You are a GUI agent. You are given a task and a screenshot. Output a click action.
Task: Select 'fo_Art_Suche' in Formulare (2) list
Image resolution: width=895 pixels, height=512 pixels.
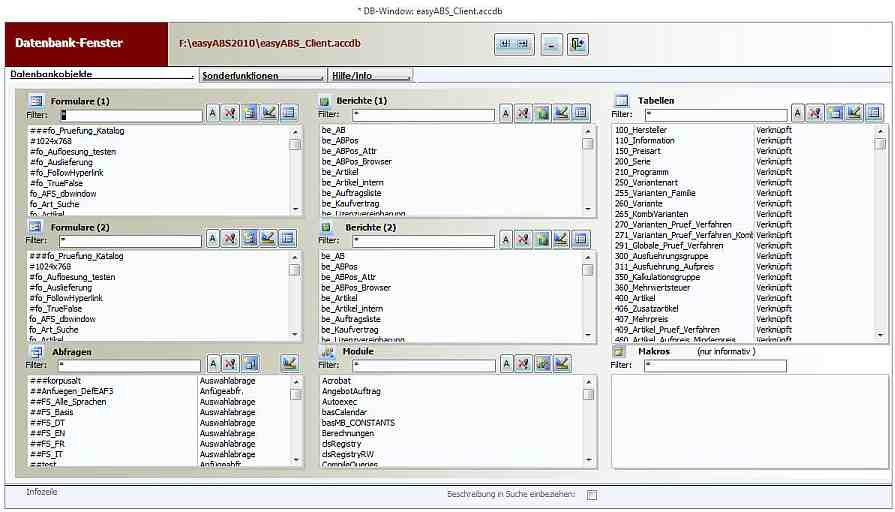pos(54,330)
